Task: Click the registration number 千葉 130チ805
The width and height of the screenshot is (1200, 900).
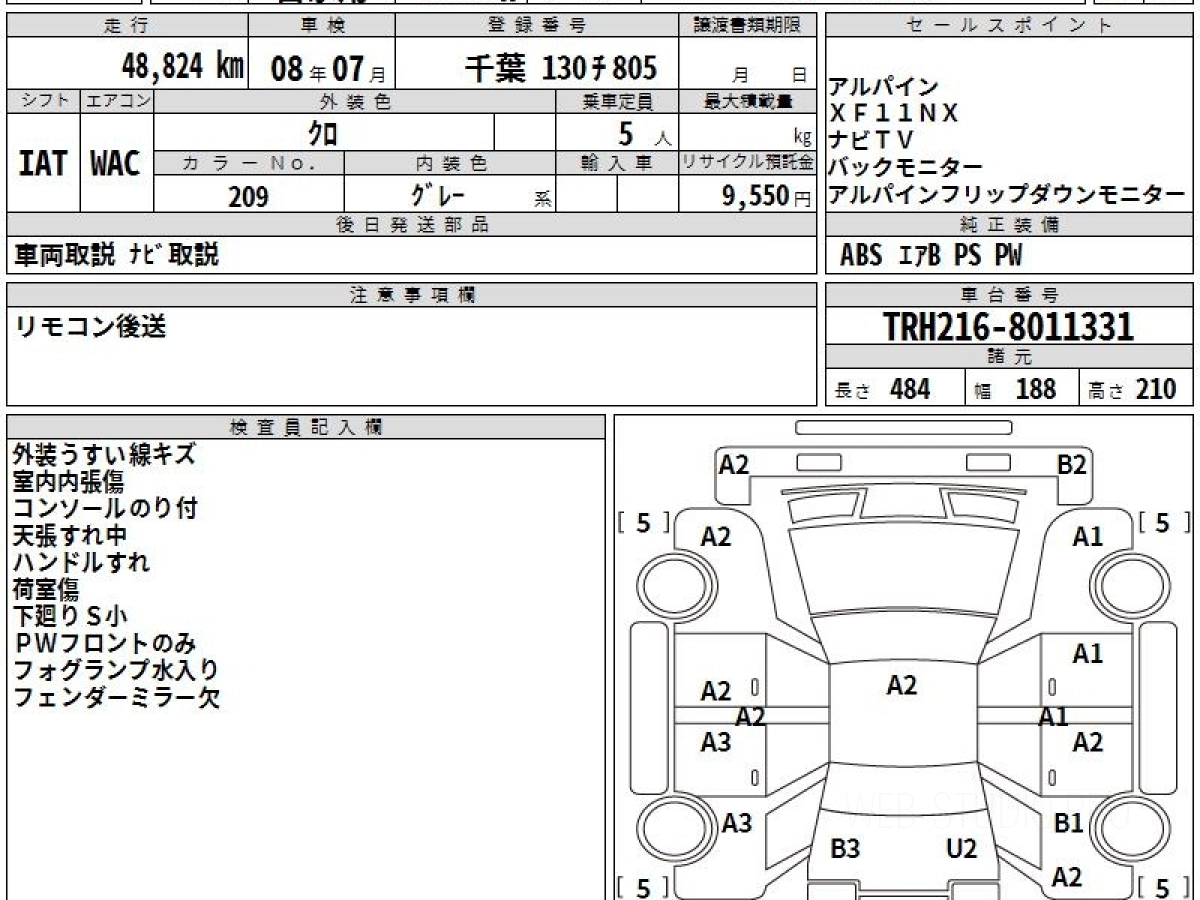Action: tap(561, 67)
